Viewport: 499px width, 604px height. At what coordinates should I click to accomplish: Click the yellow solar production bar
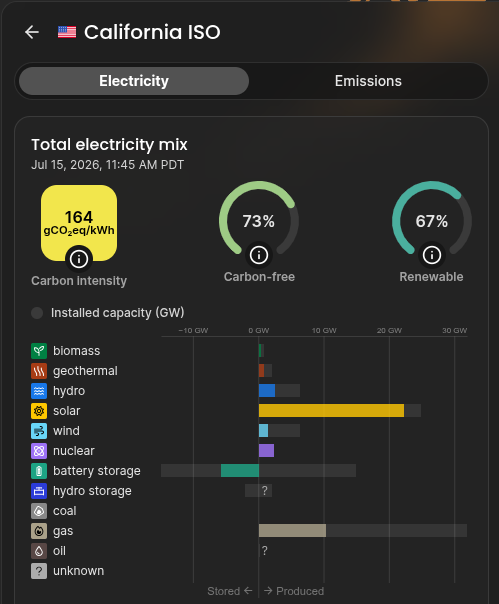click(331, 411)
